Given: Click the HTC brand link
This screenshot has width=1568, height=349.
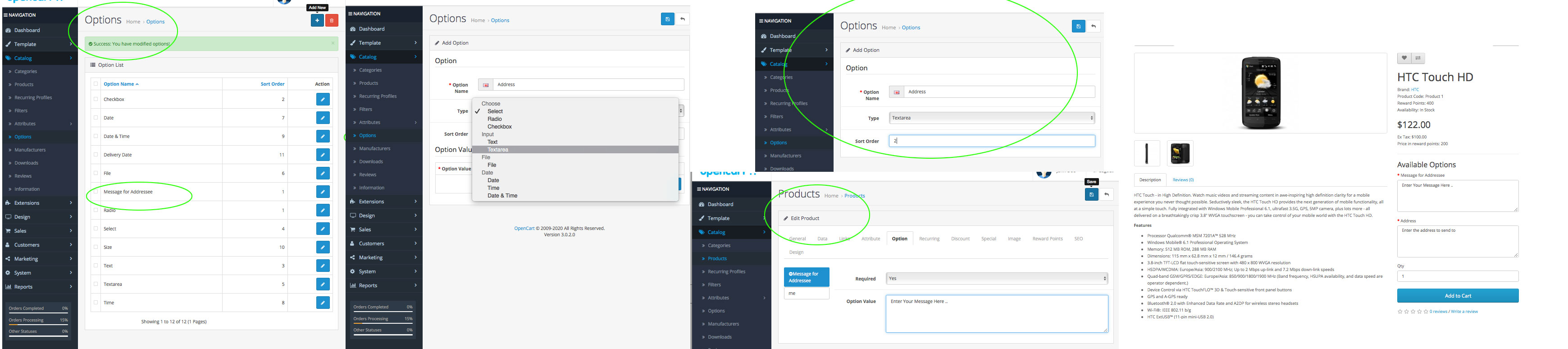Looking at the screenshot, I should [1415, 90].
